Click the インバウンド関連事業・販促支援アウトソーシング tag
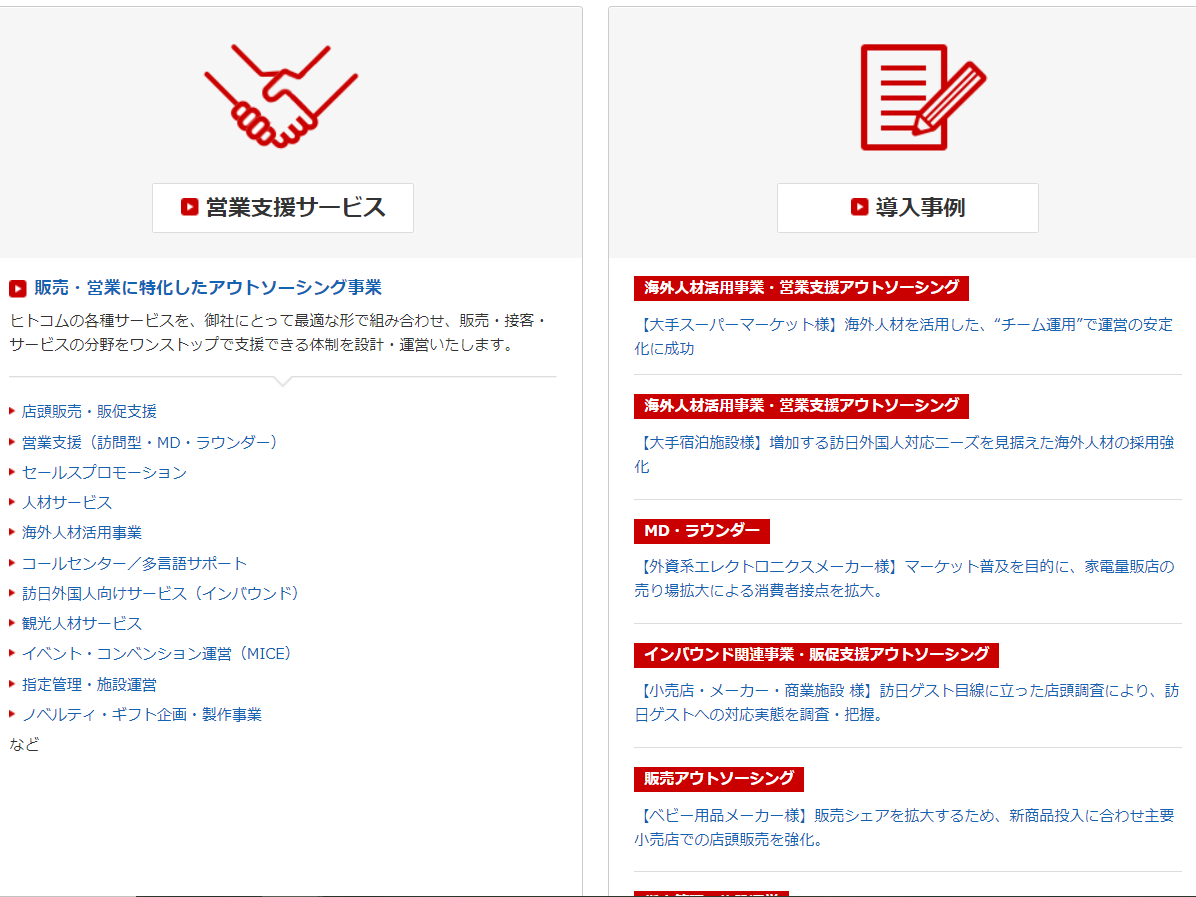1196x897 pixels. tap(818, 655)
